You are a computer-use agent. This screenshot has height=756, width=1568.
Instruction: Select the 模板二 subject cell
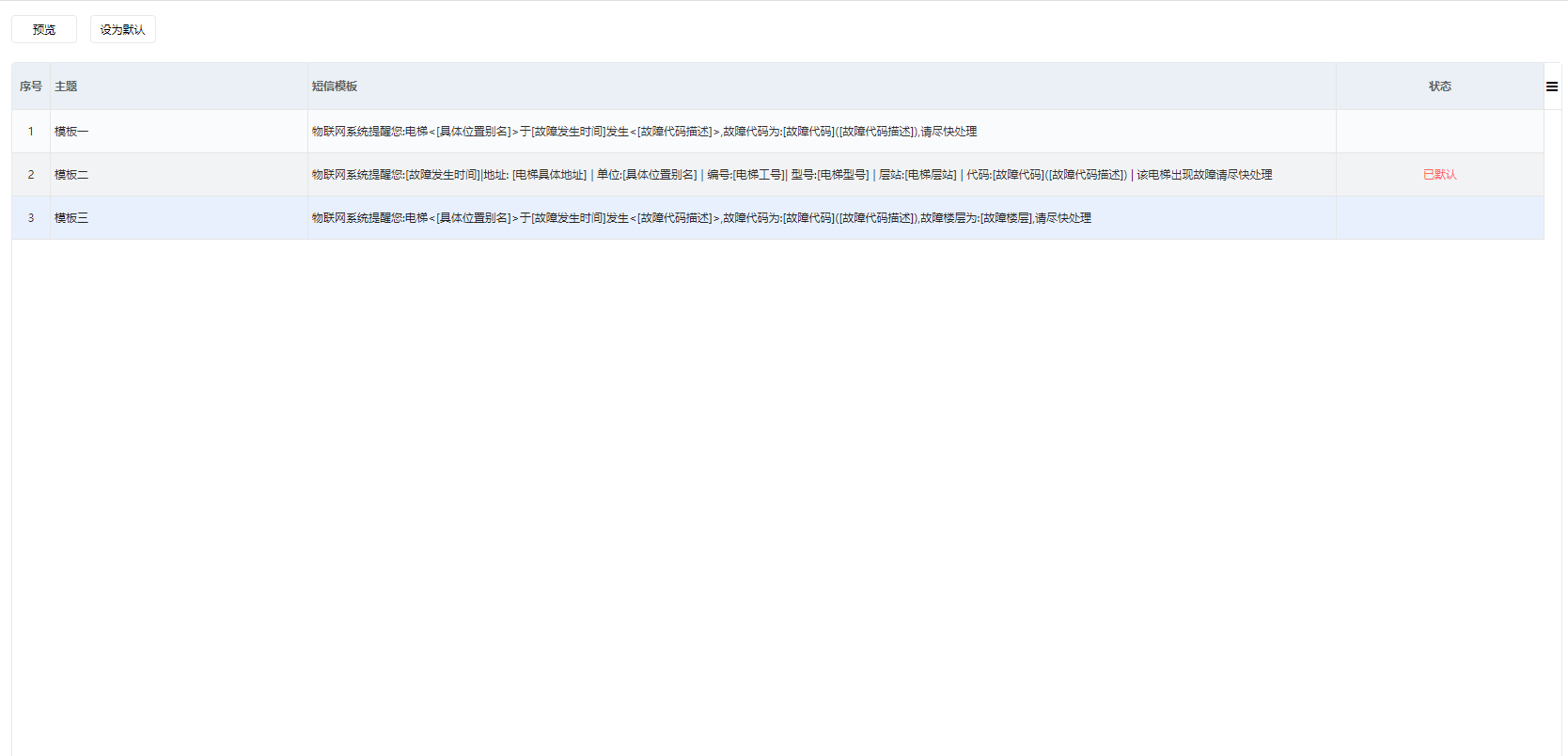(x=179, y=175)
